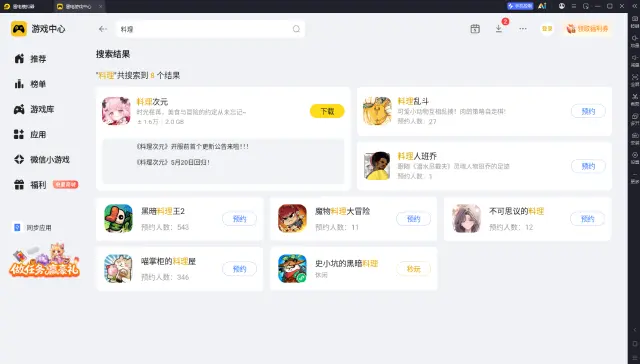Collapse the right toolbar with double chevron
Screen dimensions: 640x364
coord(634,6)
